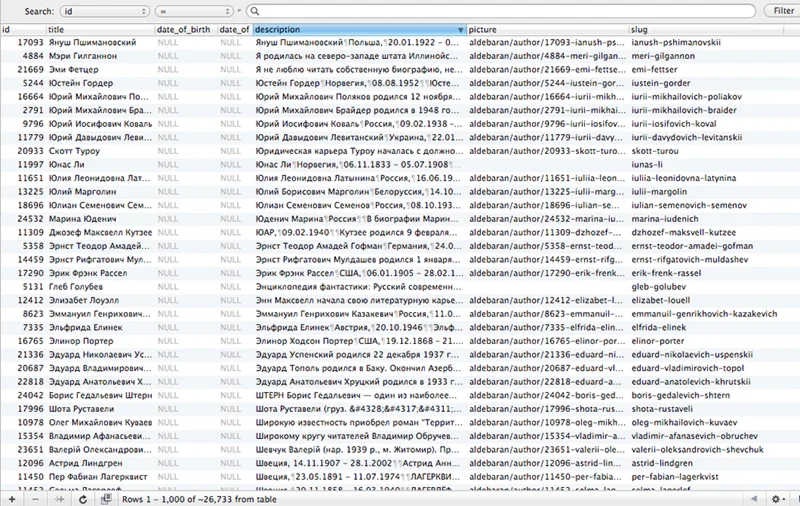
Task: Select title 'Эльфрида Елинек'
Action: 86,327
